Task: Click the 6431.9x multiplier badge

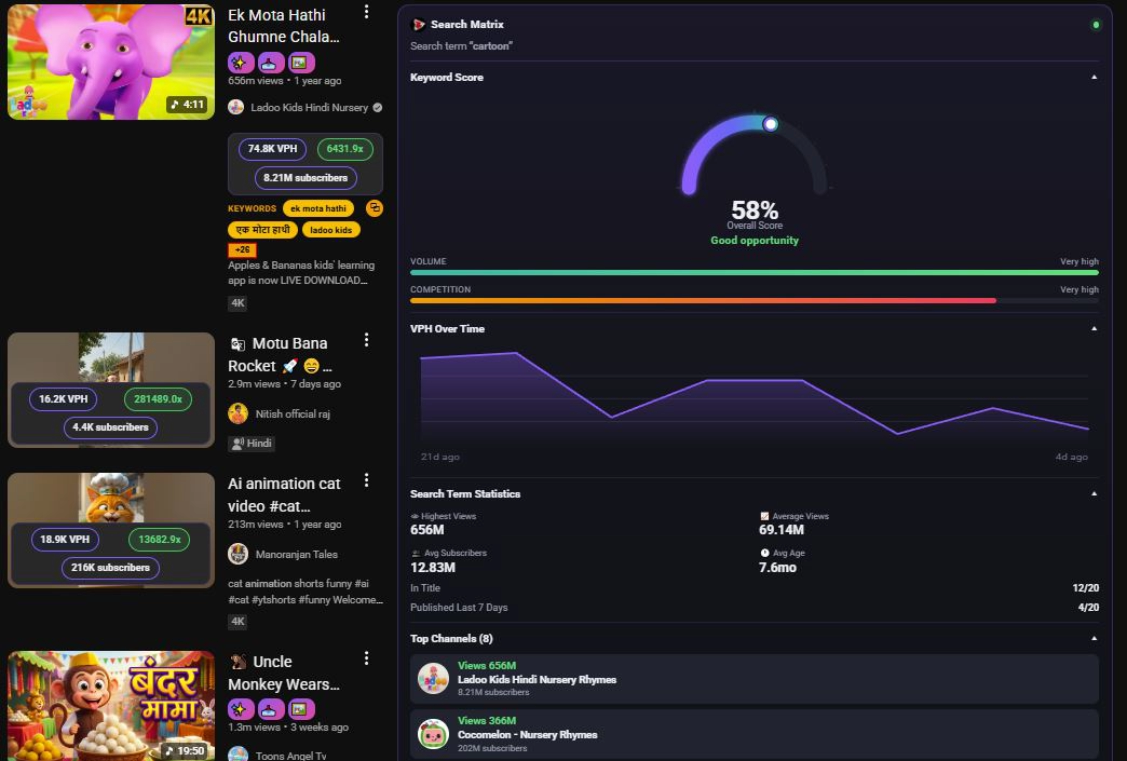Action: click(x=345, y=149)
